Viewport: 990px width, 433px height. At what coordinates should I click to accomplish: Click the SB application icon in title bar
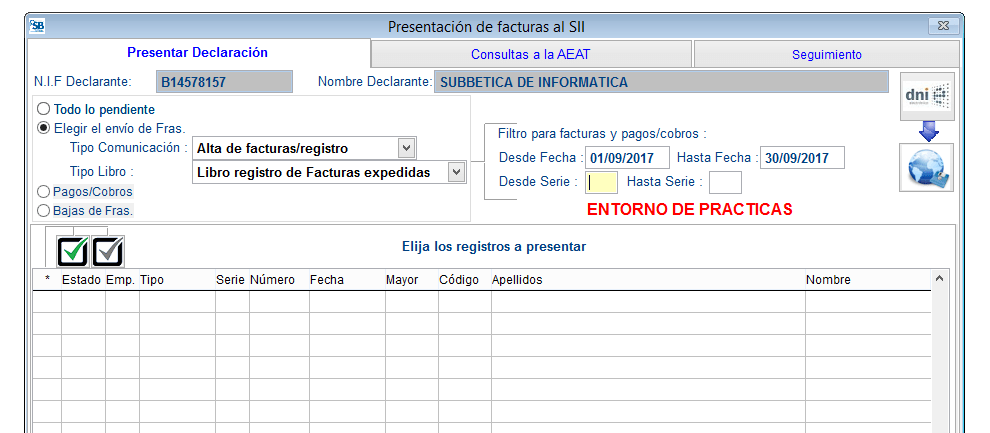[36, 26]
